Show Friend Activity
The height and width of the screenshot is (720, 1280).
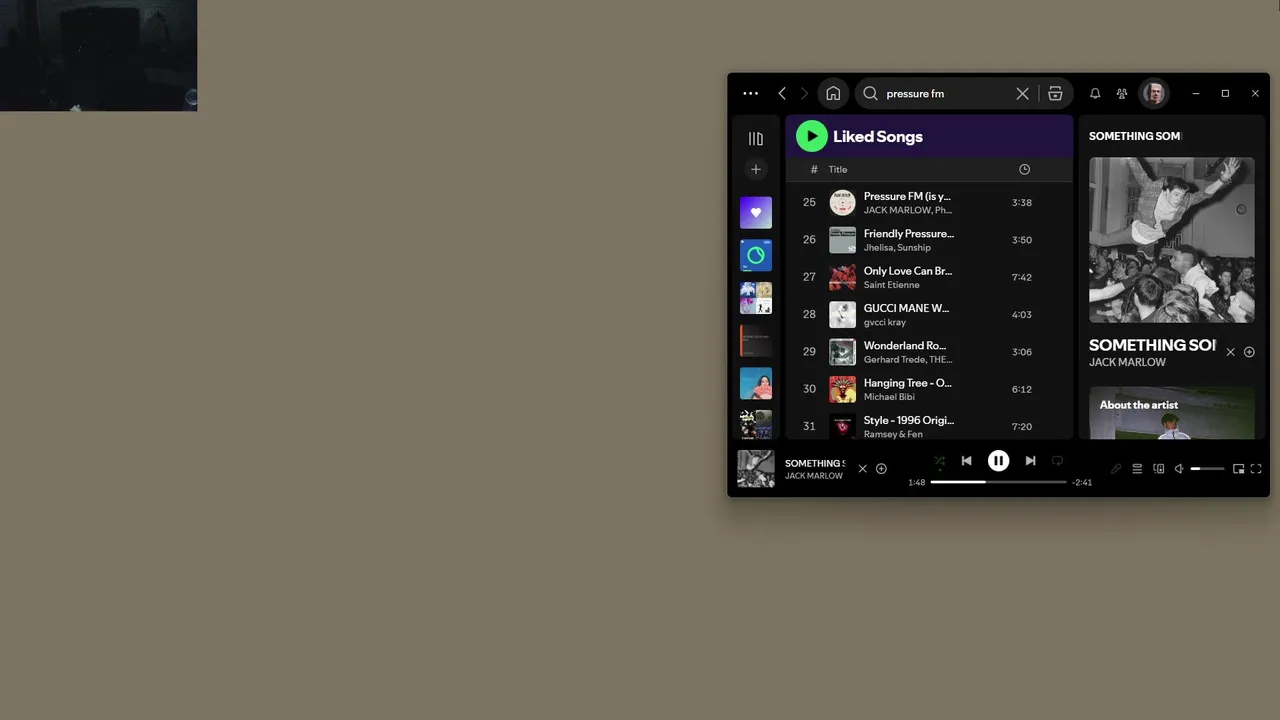[x=1122, y=93]
